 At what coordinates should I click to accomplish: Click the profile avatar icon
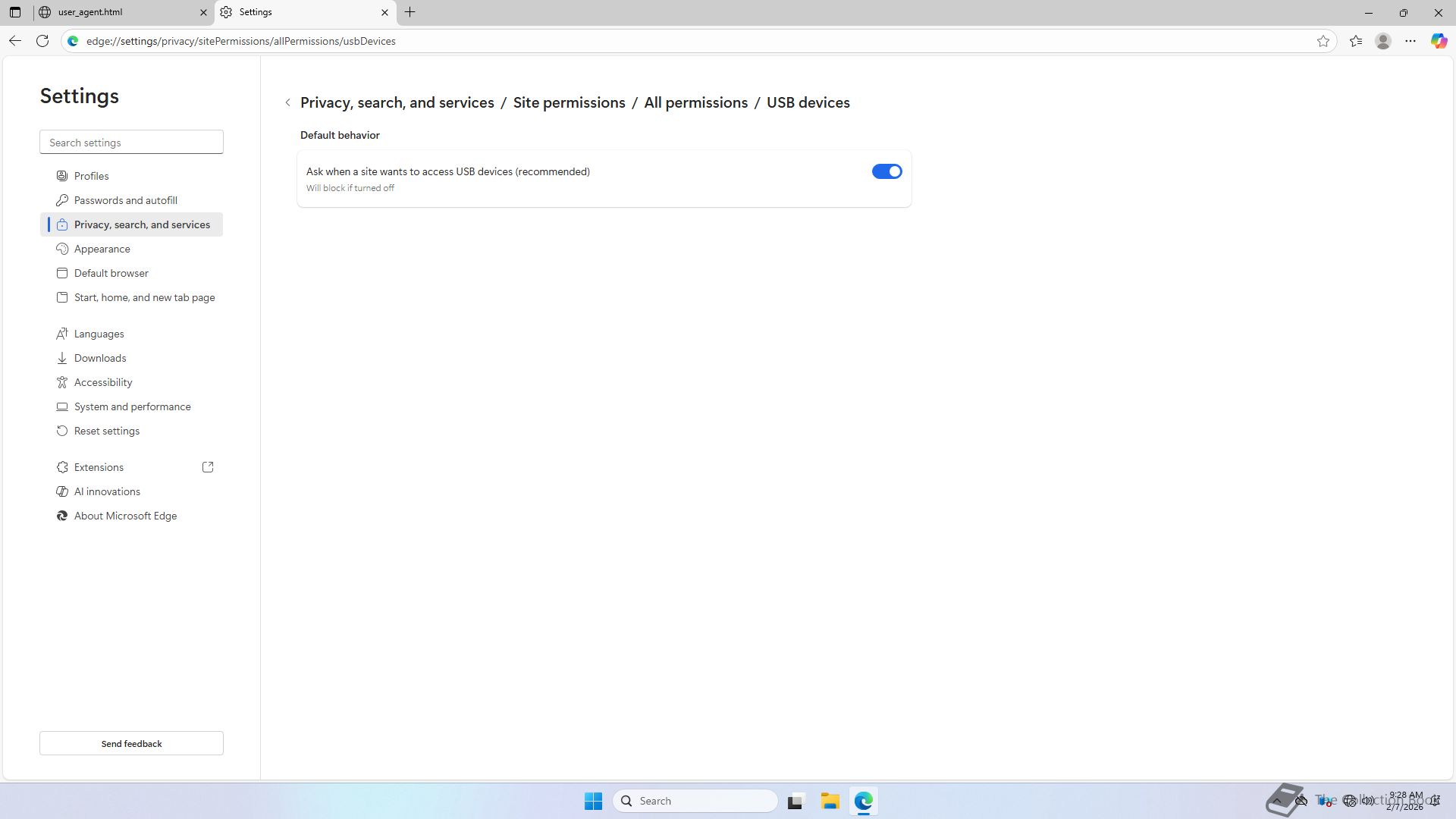click(1383, 41)
